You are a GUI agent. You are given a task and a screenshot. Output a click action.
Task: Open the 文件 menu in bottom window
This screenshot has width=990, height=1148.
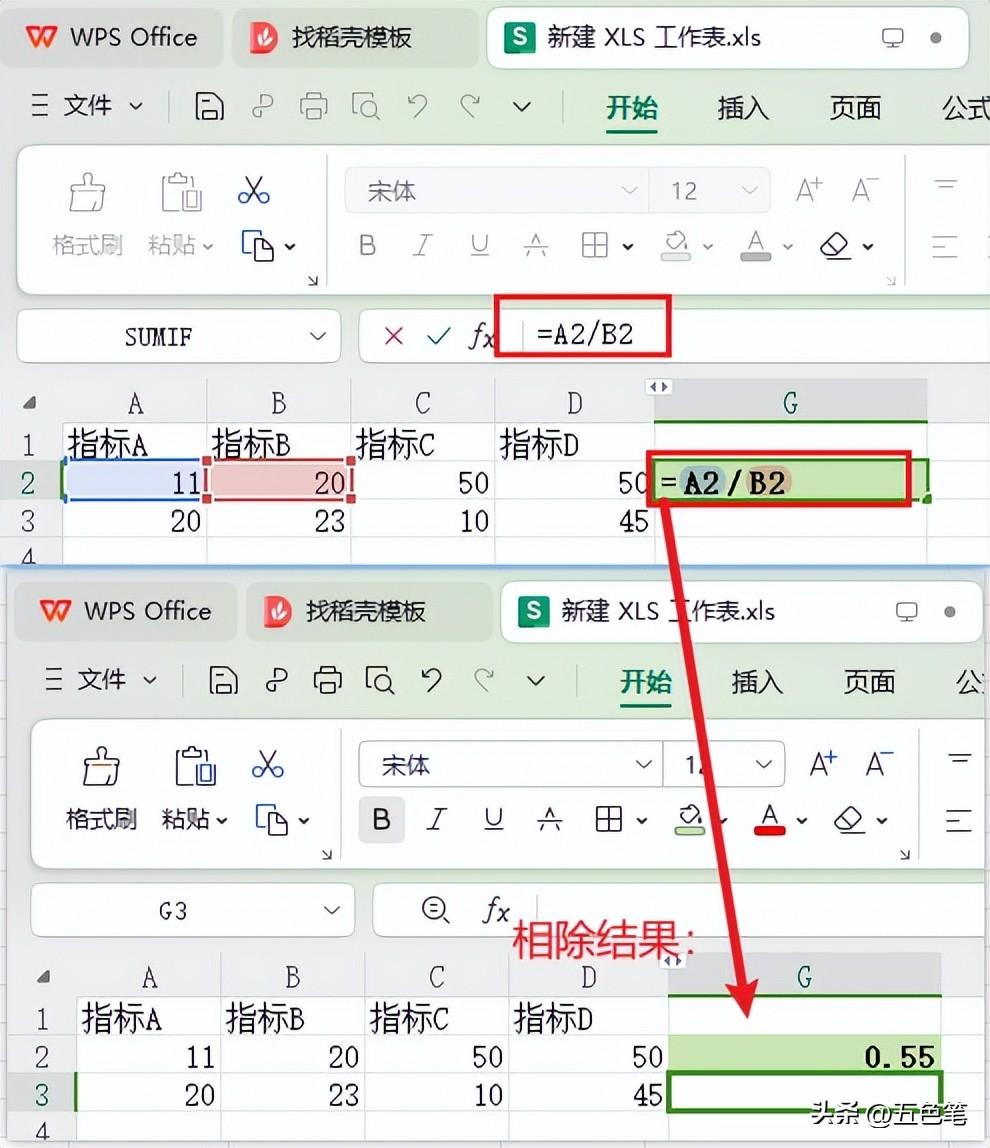click(x=101, y=680)
